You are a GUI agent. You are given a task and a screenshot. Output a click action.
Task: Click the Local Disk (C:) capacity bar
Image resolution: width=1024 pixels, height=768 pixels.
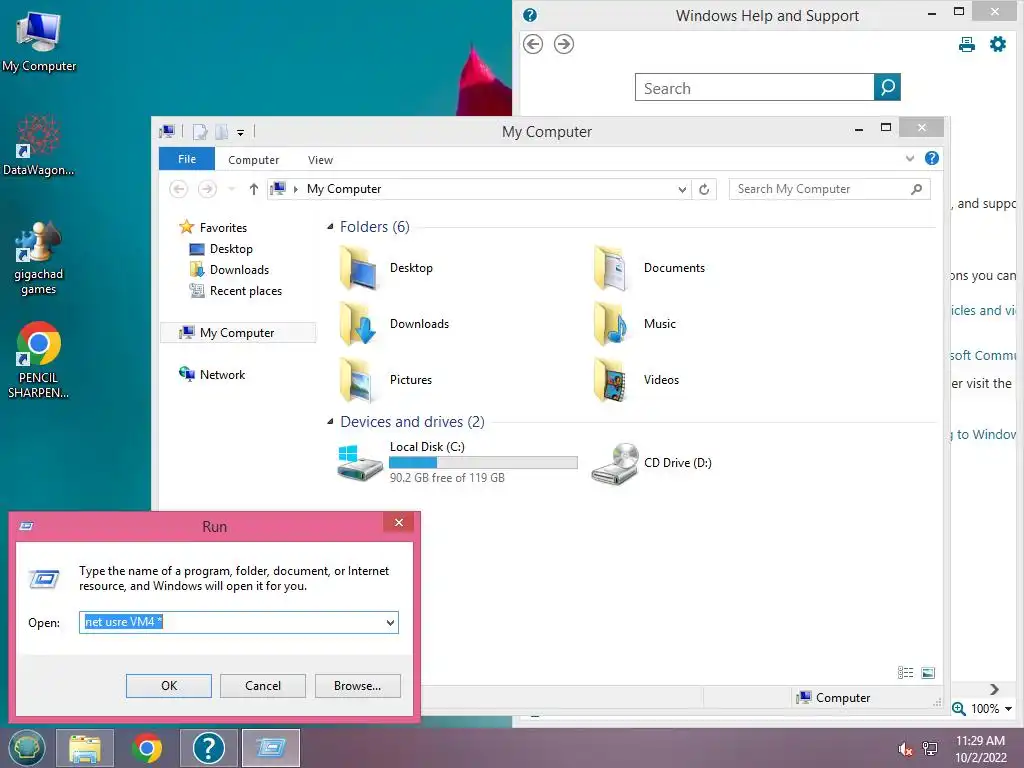[483, 462]
